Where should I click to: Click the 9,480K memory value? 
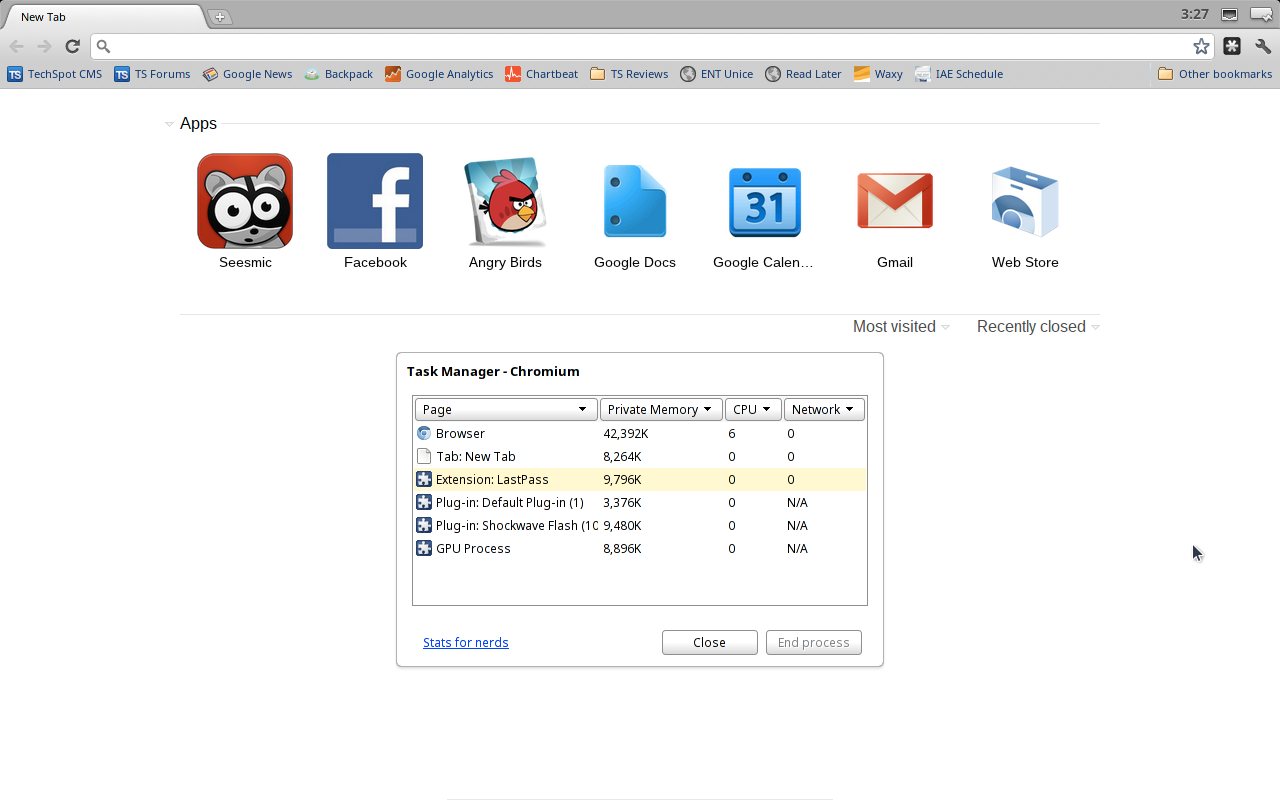coord(622,525)
